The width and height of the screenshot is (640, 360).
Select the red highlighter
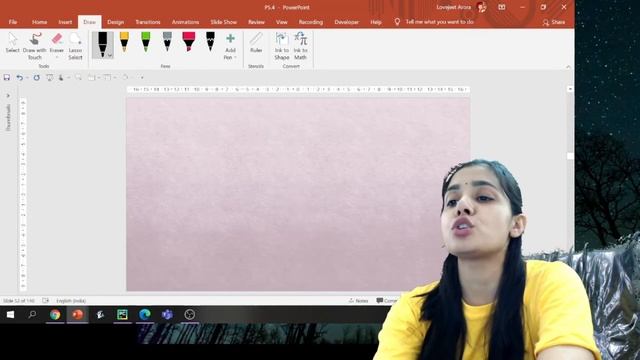coord(189,42)
